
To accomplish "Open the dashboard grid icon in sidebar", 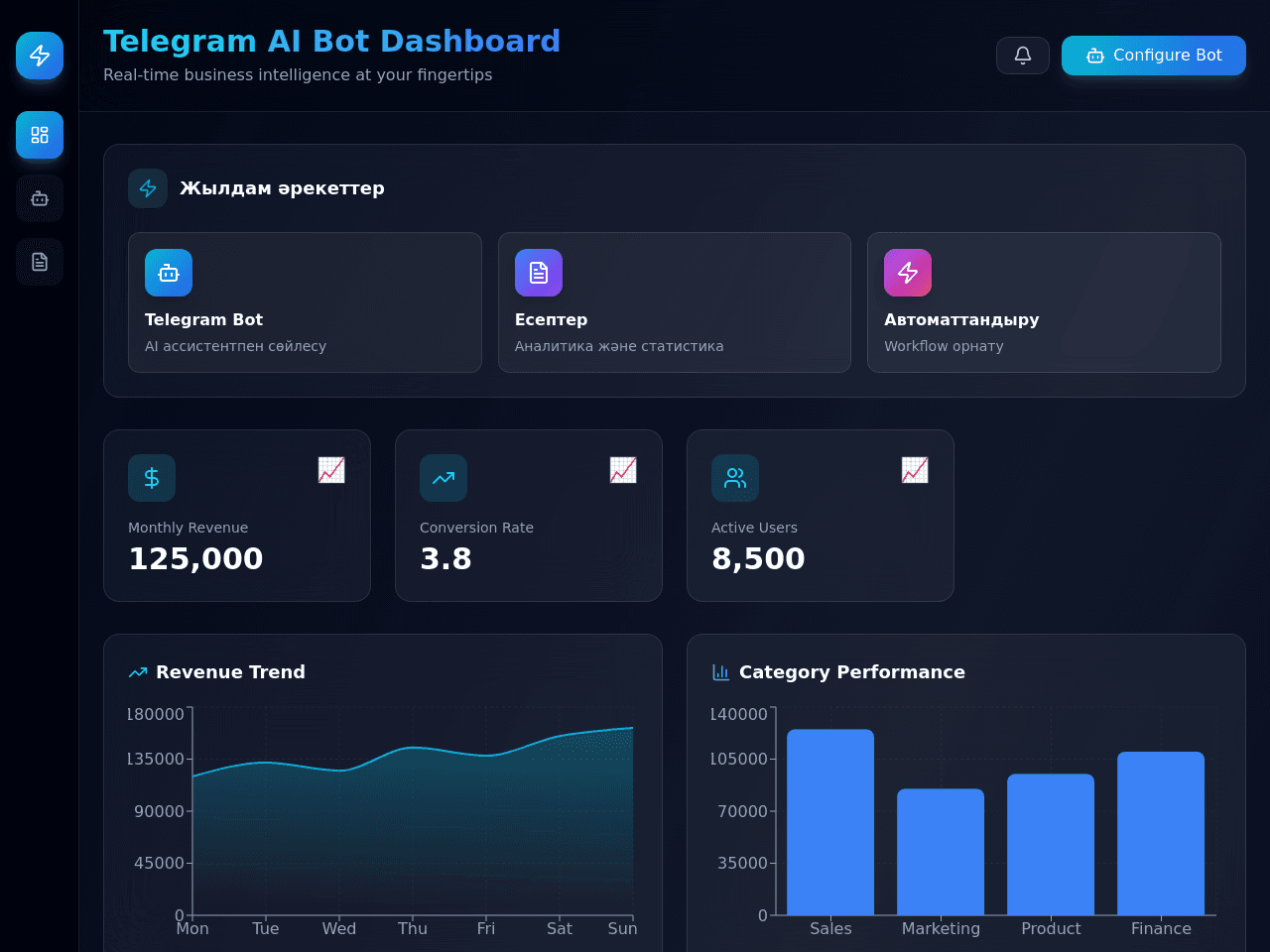I will (x=40, y=135).
